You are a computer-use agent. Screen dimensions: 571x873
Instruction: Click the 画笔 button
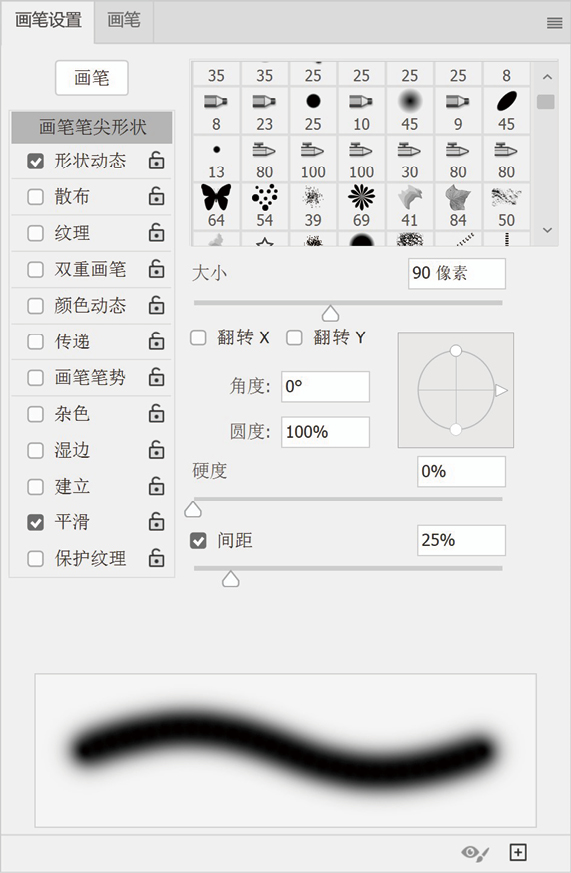coord(92,77)
